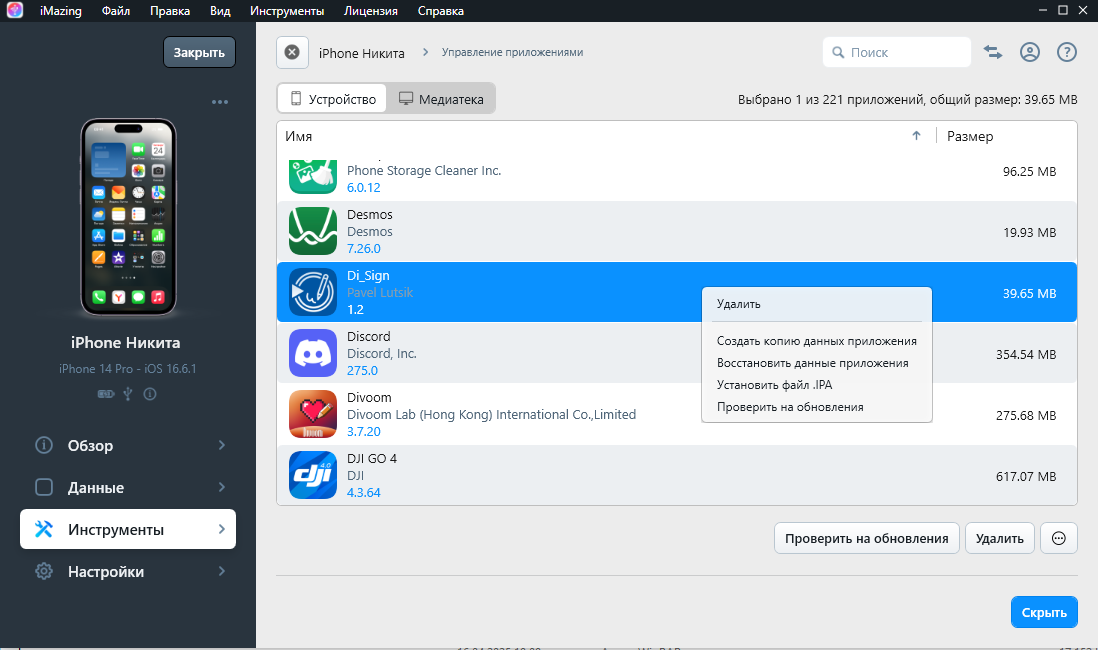Open the Лицензия menu

point(370,11)
